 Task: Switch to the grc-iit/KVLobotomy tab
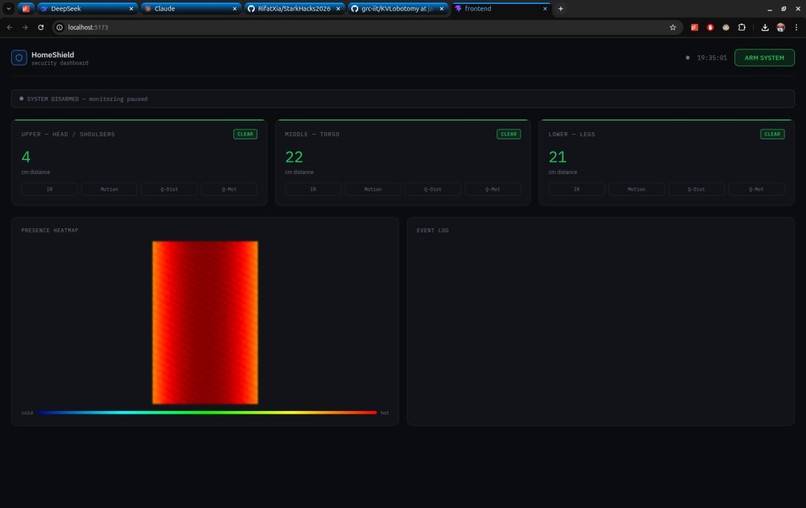point(397,8)
